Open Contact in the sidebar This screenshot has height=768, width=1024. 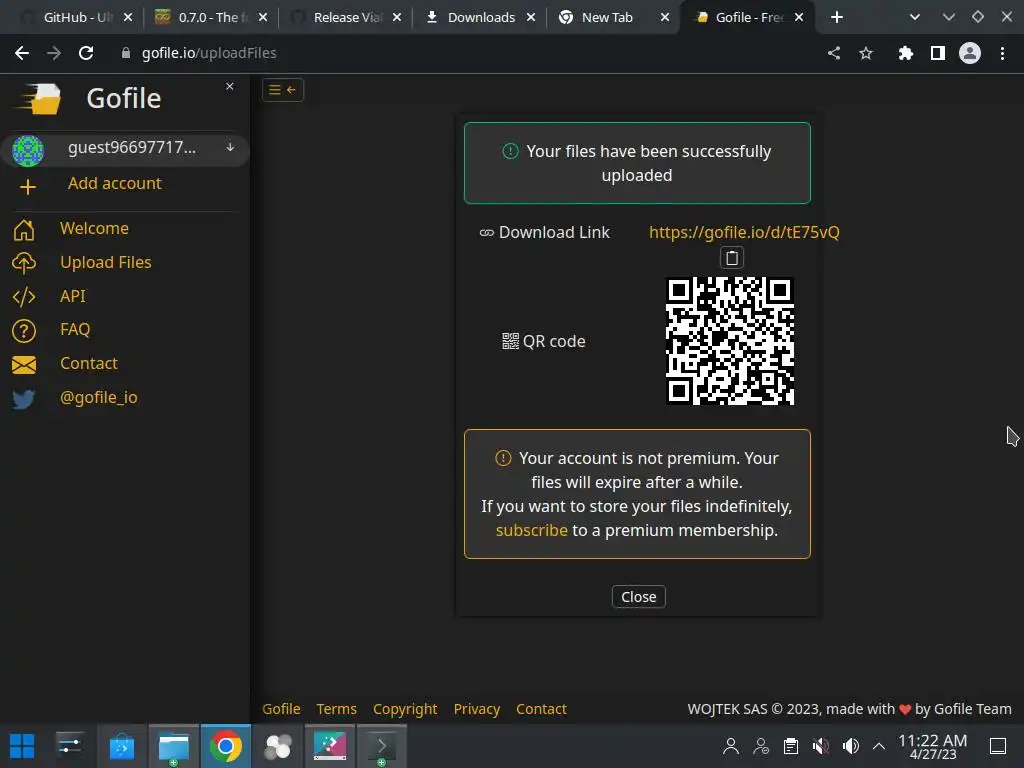click(x=89, y=364)
